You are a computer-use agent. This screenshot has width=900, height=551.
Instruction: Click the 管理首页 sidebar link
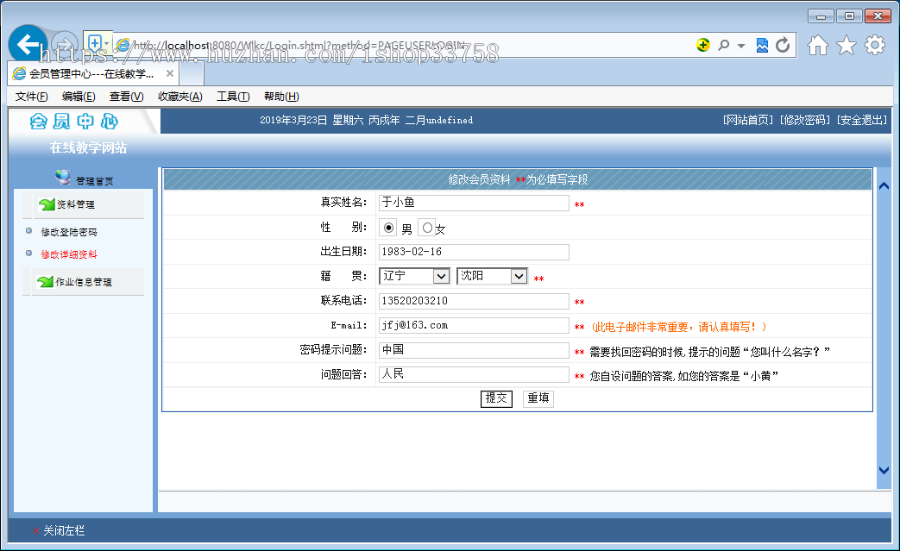[x=95, y=181]
